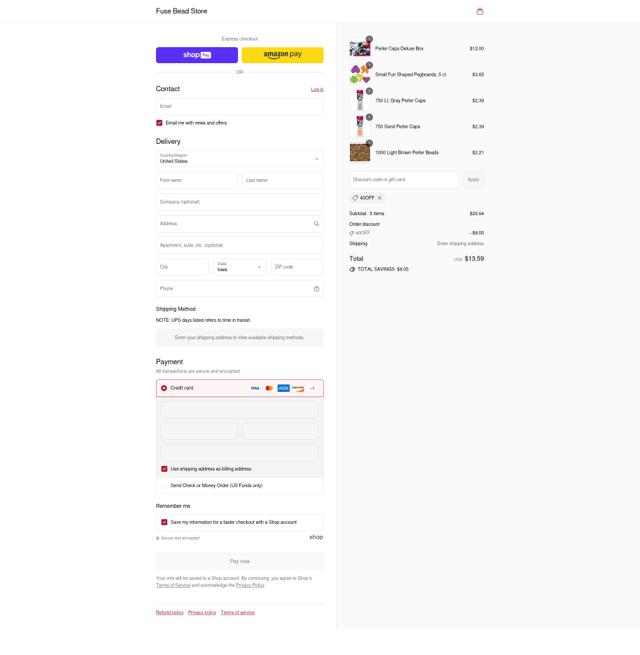
Task: Click the Mastercard logo icon
Action: [x=269, y=388]
